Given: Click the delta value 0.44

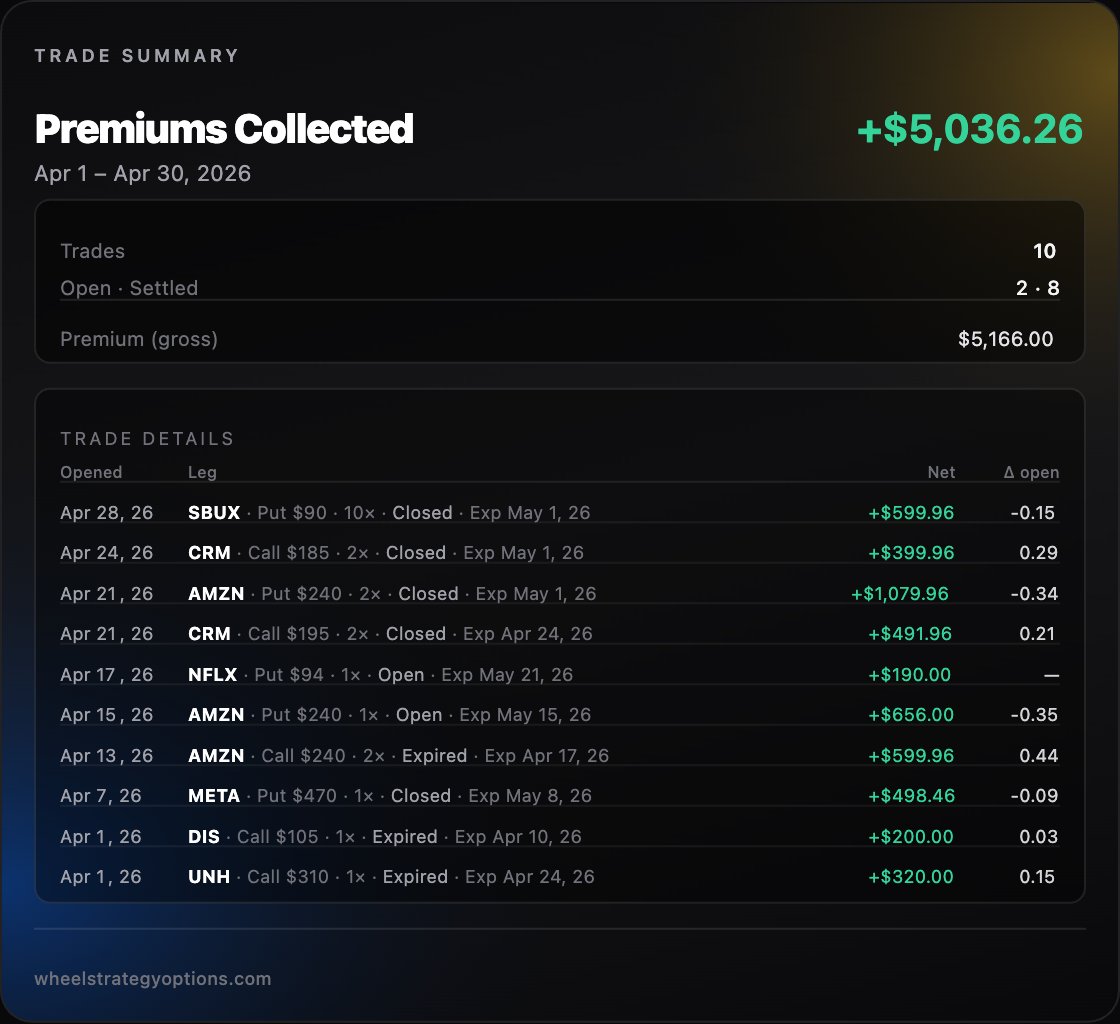Looking at the screenshot, I should pos(1039,756).
